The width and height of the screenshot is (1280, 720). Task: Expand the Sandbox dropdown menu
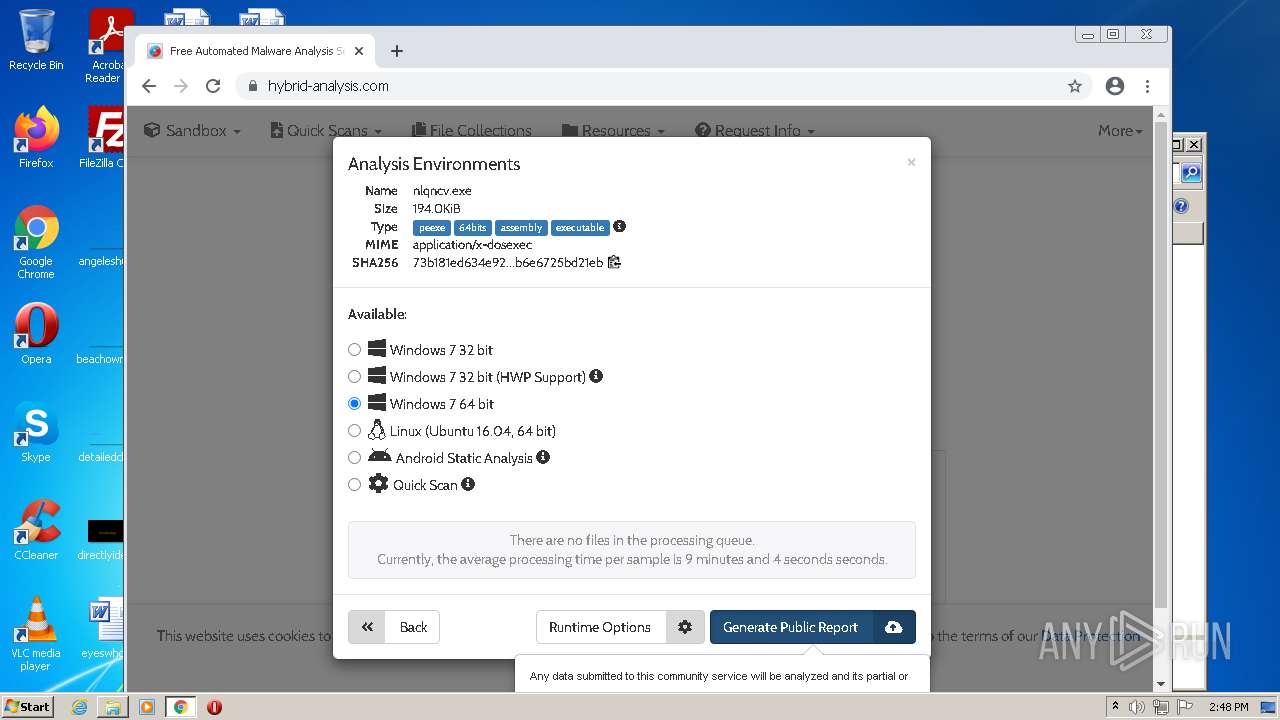(192, 131)
